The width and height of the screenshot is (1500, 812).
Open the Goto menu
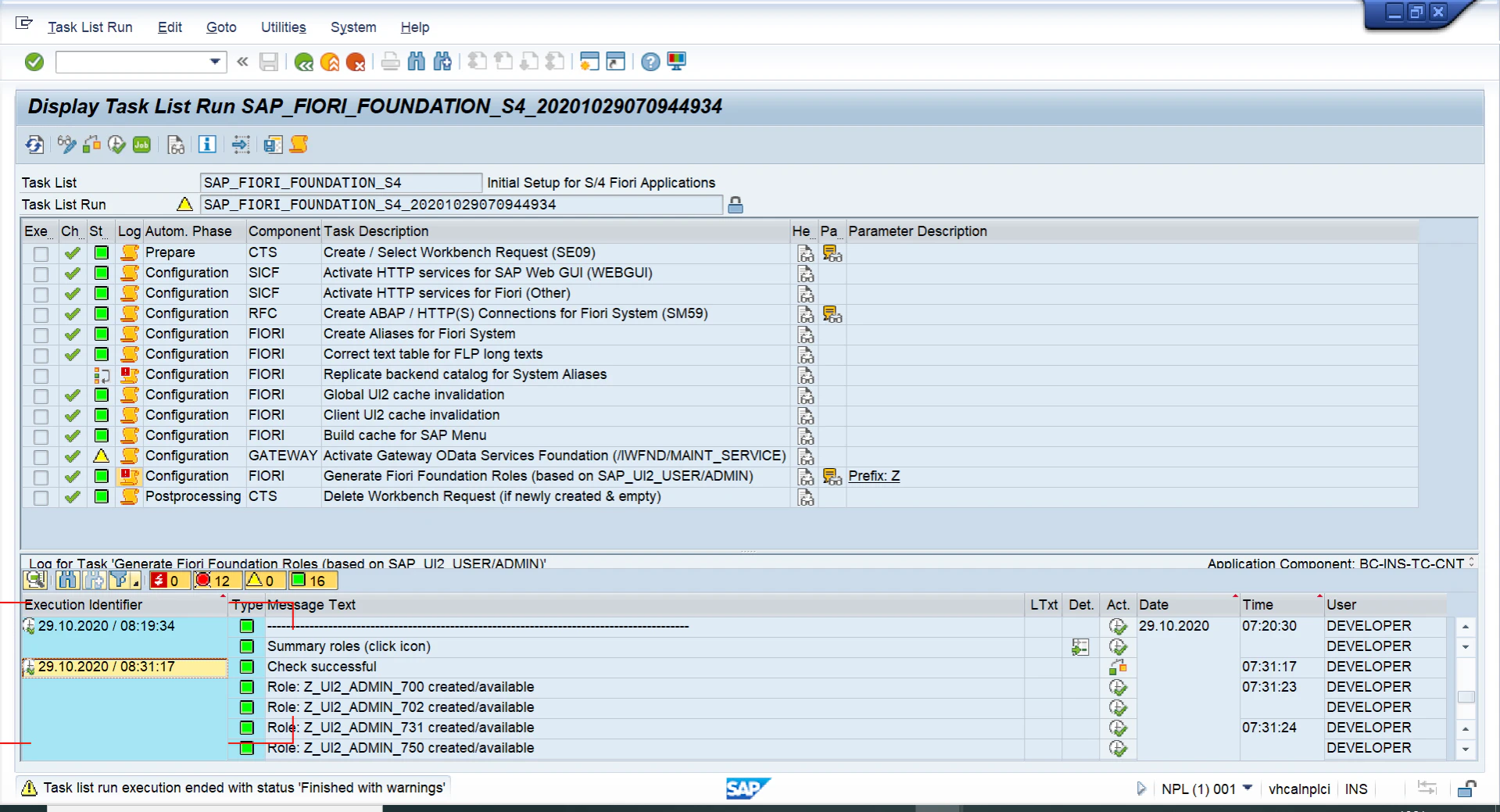point(221,27)
